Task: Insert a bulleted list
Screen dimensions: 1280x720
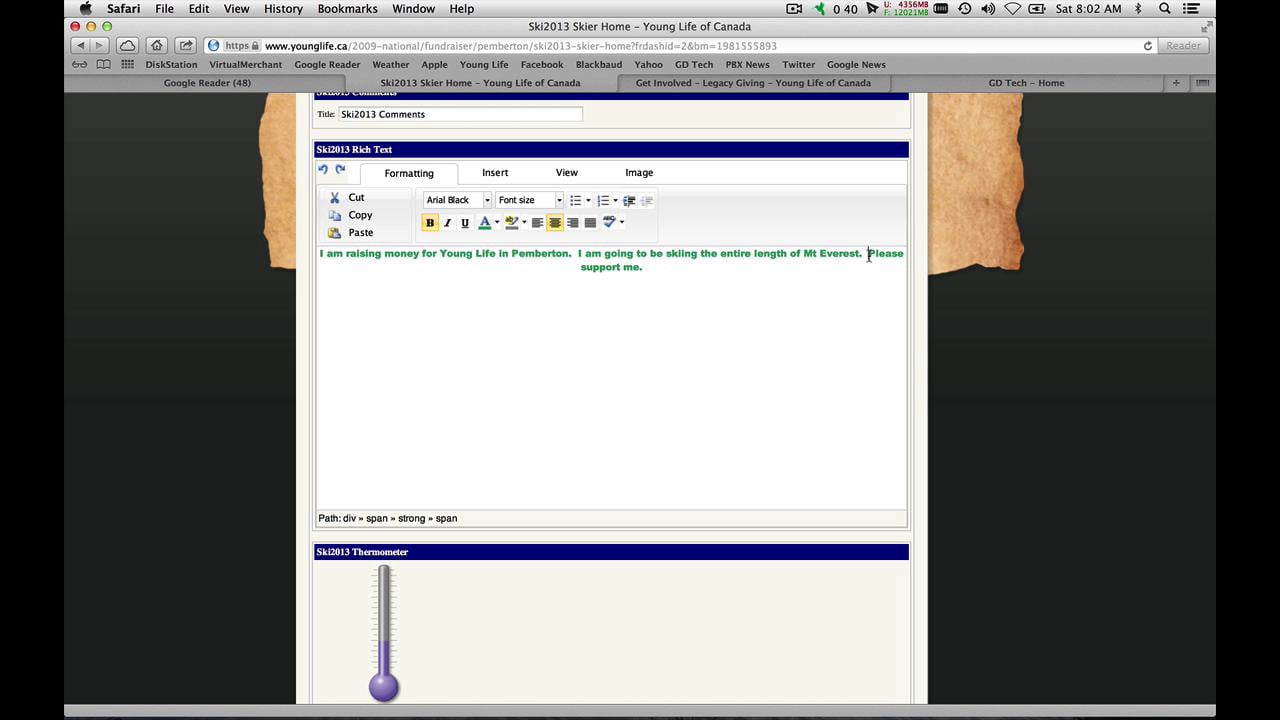Action: click(575, 201)
